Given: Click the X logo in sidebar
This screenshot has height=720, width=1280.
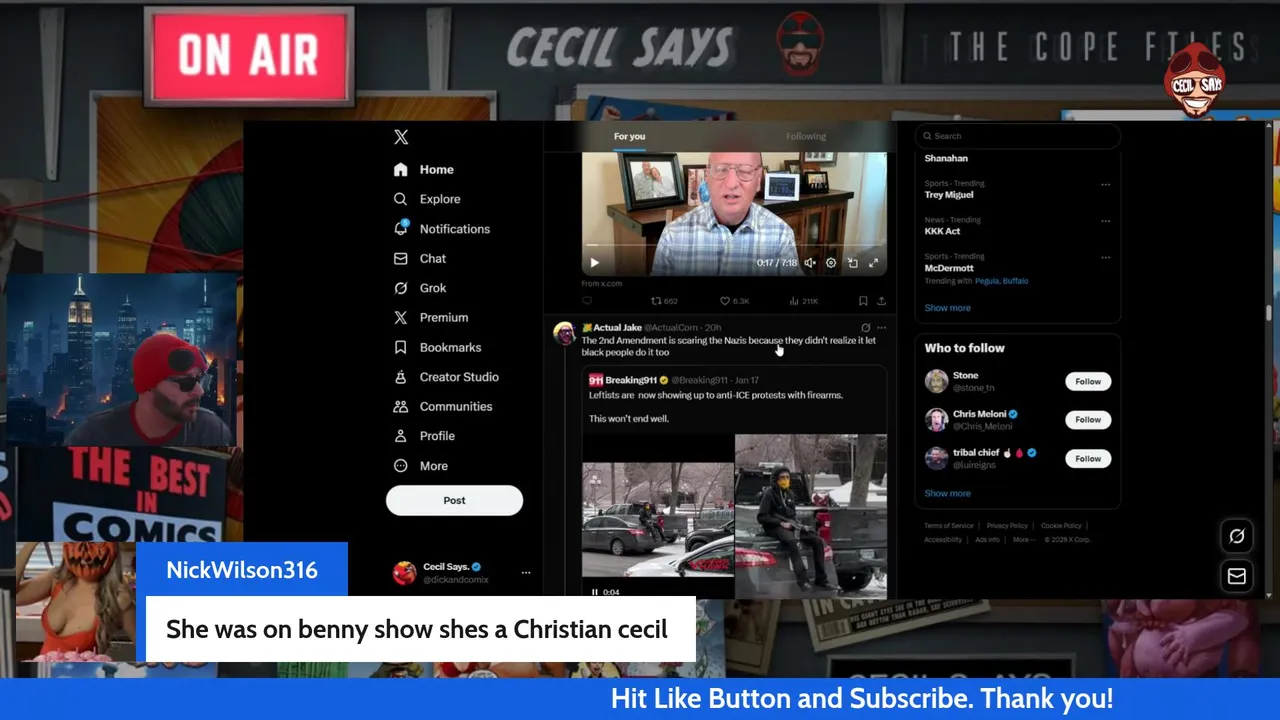Looking at the screenshot, I should point(401,138).
